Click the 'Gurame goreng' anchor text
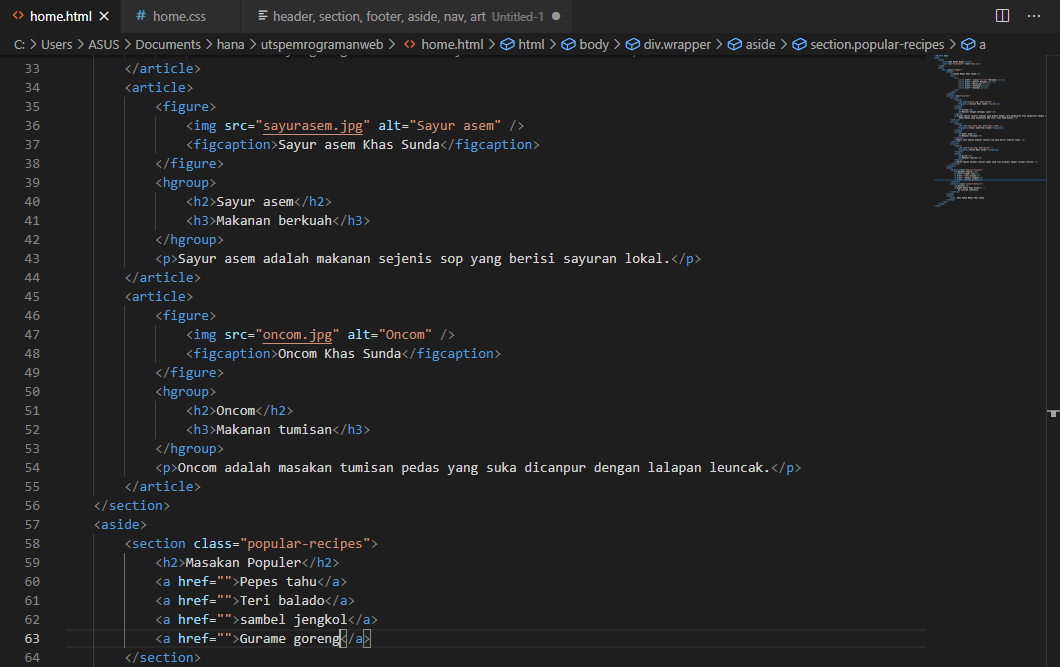 click(x=289, y=639)
